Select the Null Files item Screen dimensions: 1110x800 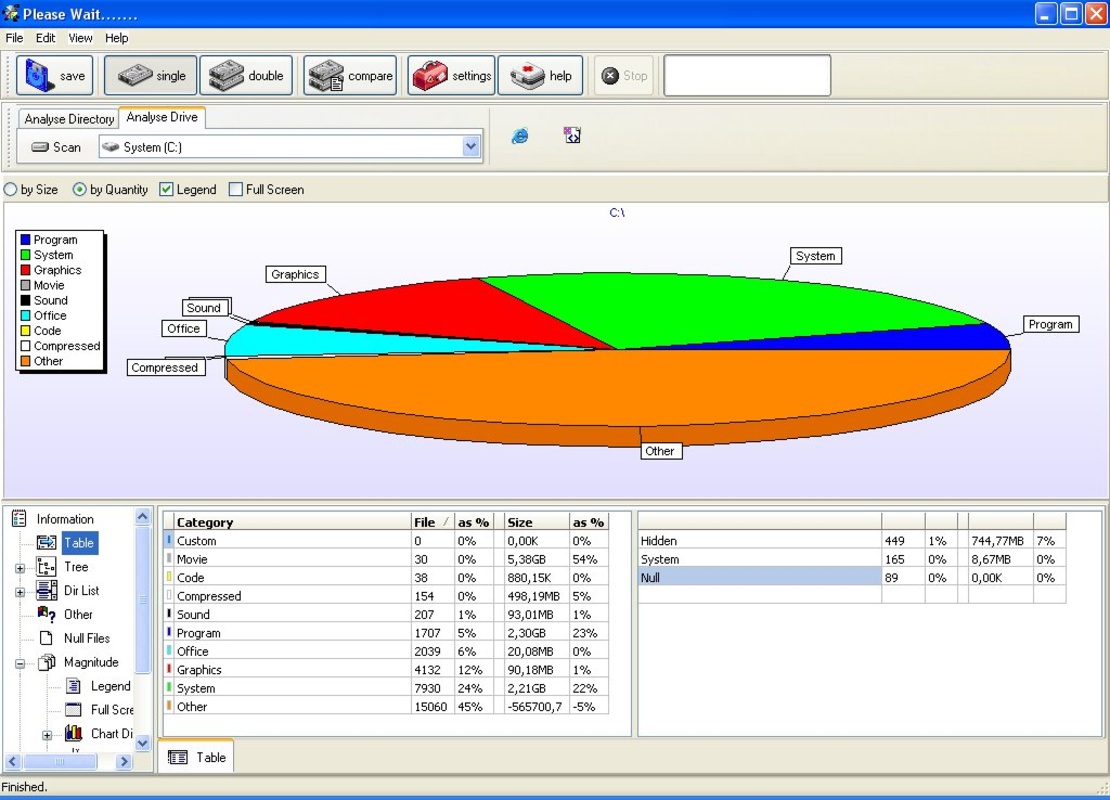[86, 638]
